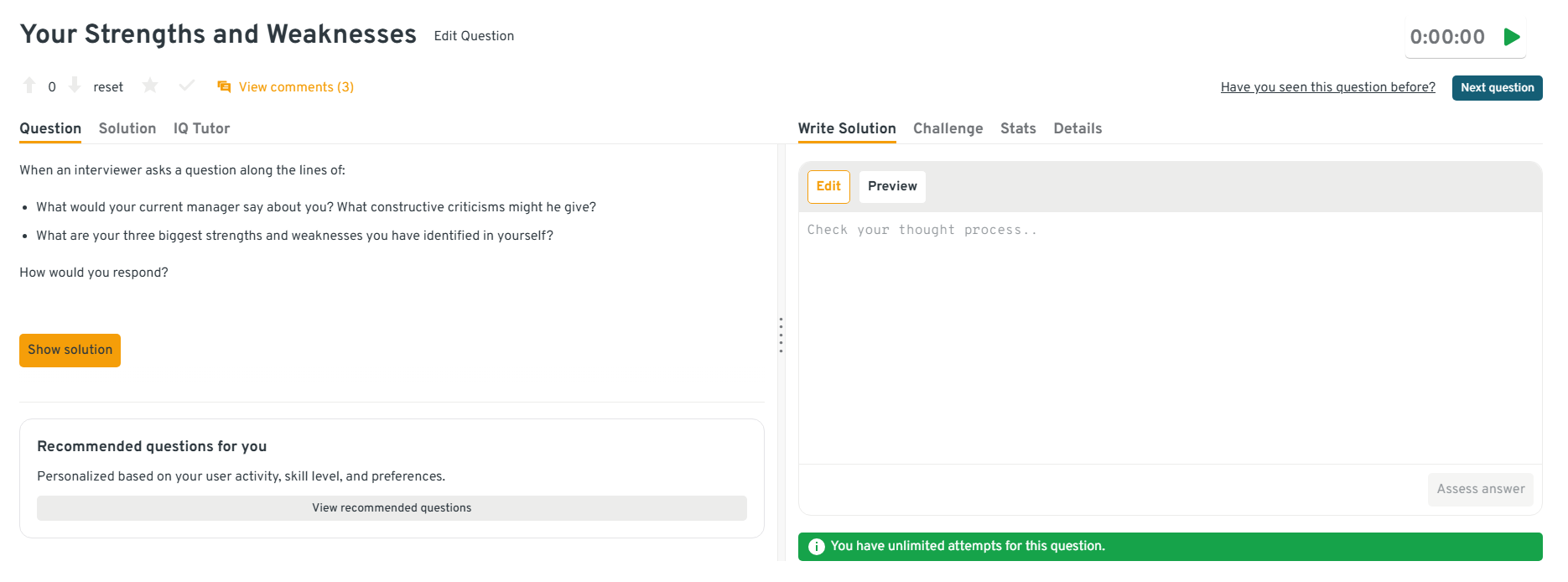The height and width of the screenshot is (582, 1568).
Task: Click View recommended questions button
Action: tap(392, 508)
